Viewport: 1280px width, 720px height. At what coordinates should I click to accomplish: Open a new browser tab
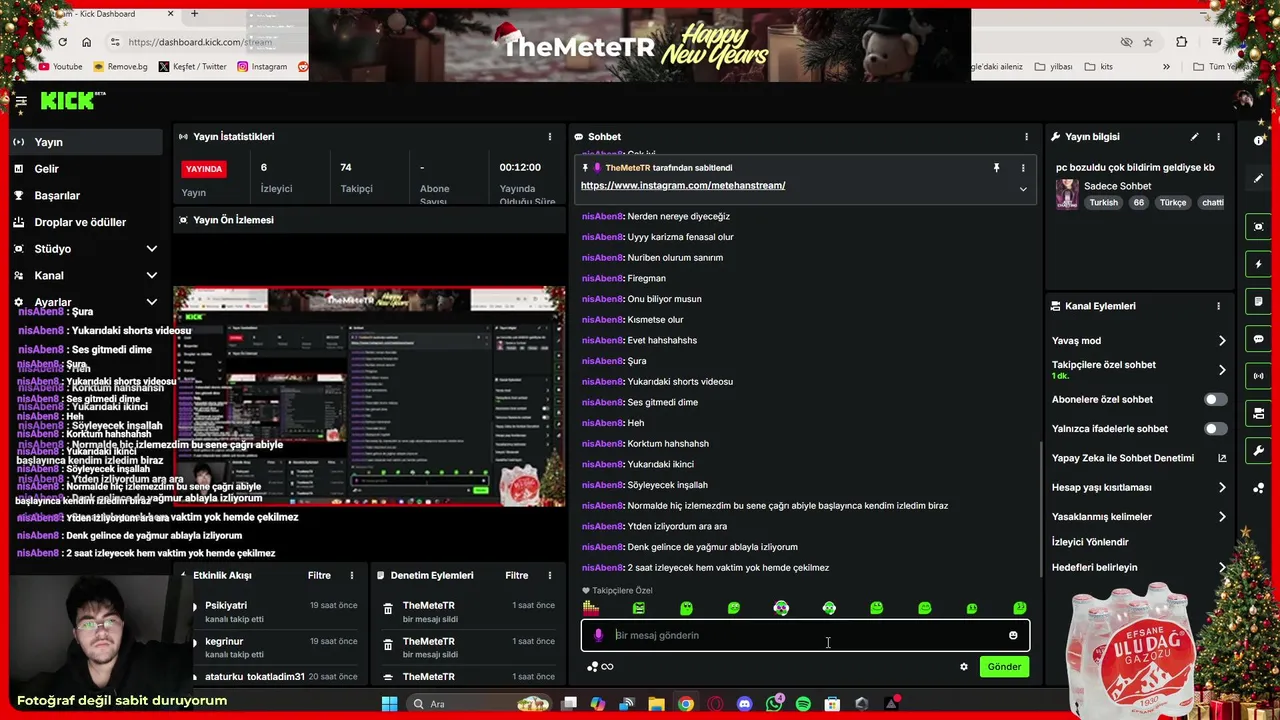(x=194, y=14)
